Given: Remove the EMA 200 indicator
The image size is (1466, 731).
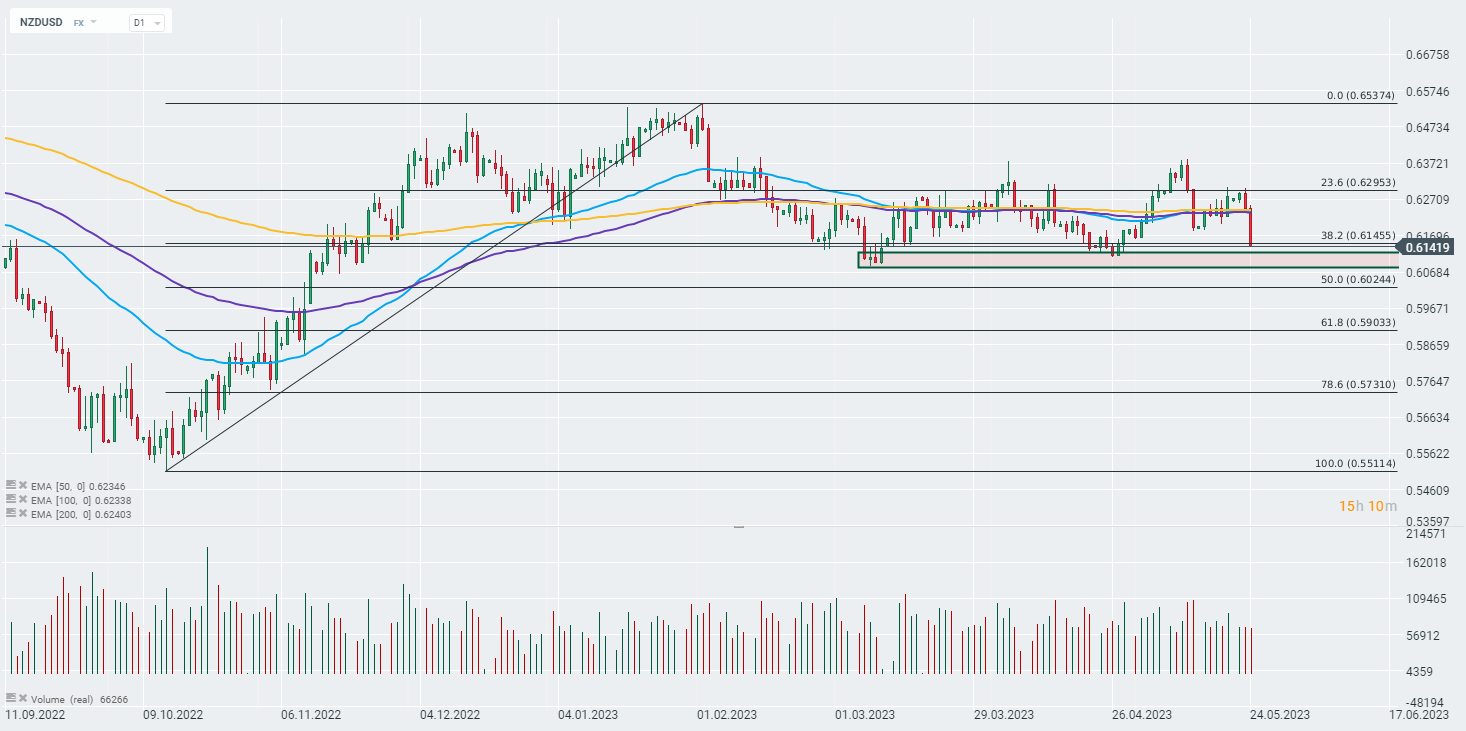Looking at the screenshot, I should point(22,513).
